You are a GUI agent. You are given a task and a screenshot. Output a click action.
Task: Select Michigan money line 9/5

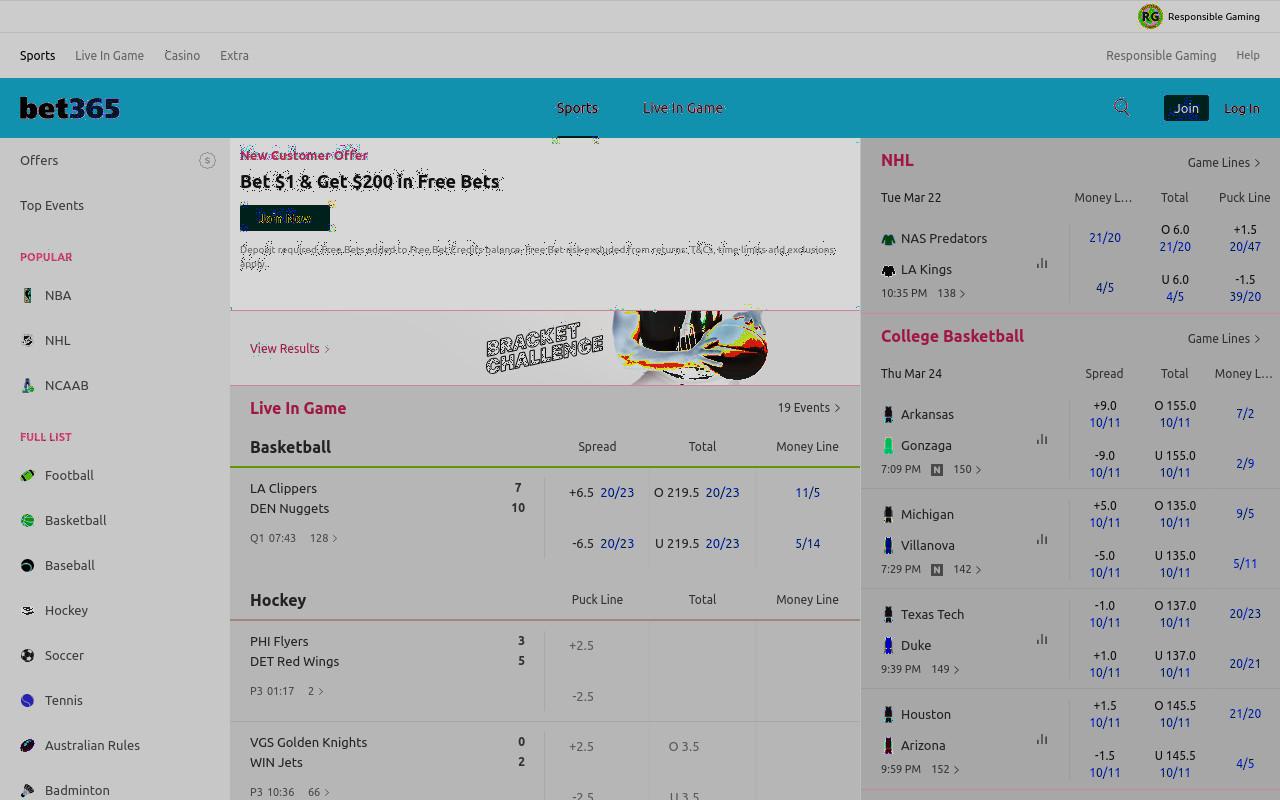[x=1245, y=513]
